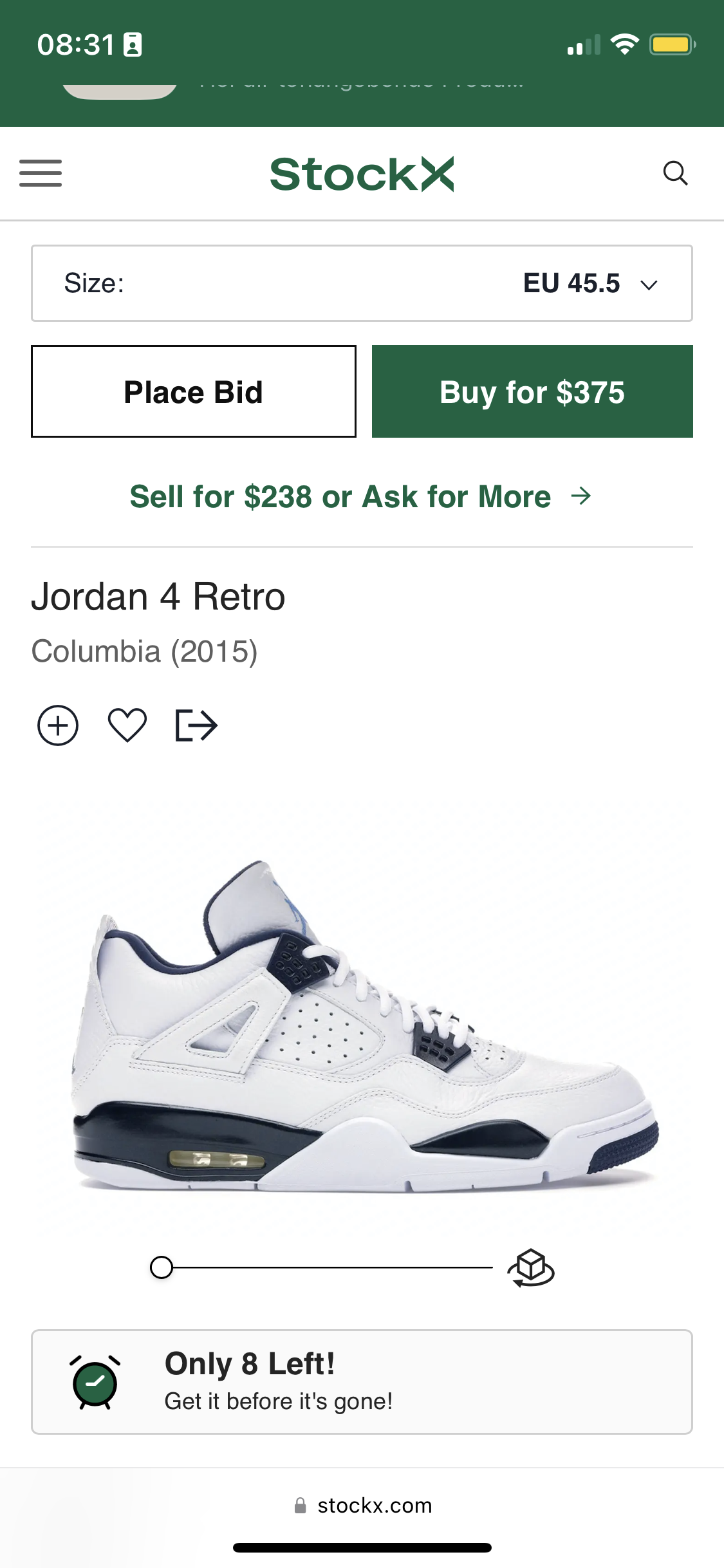The height and width of the screenshot is (1568, 724).
Task: Open the Only 8 Left banner
Action: [x=362, y=1382]
